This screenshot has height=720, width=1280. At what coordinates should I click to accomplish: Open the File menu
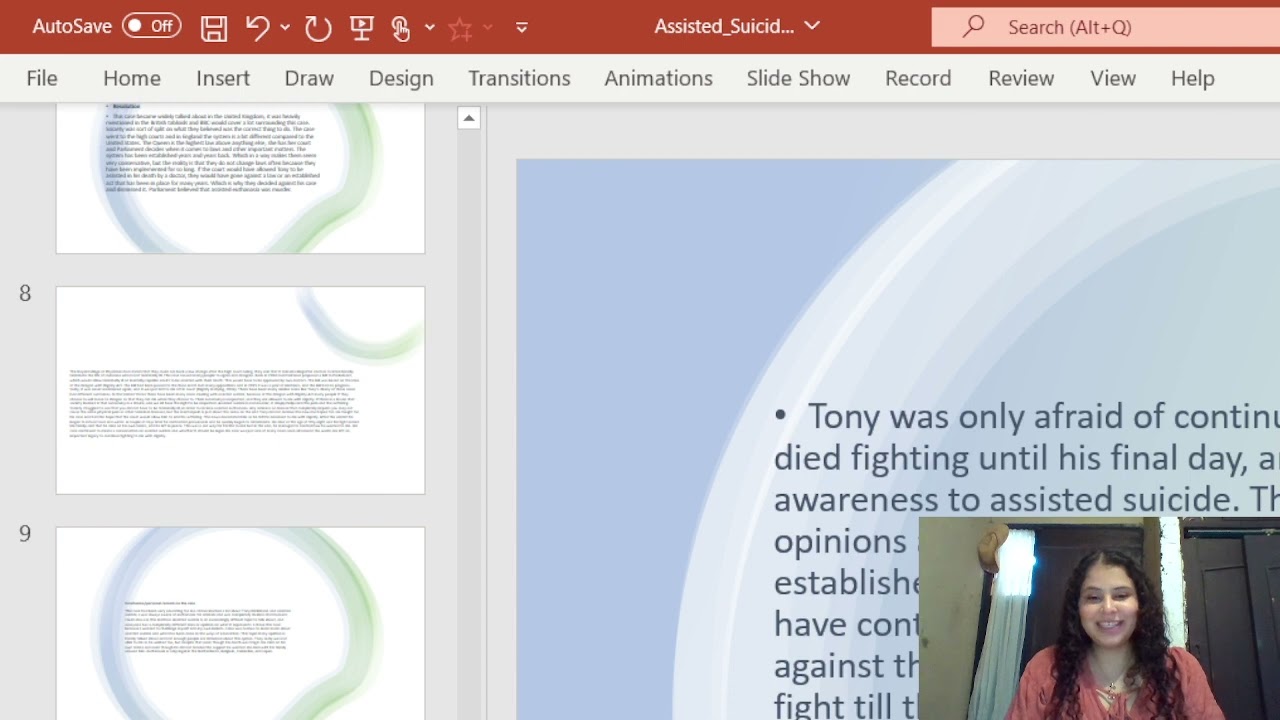pos(42,78)
